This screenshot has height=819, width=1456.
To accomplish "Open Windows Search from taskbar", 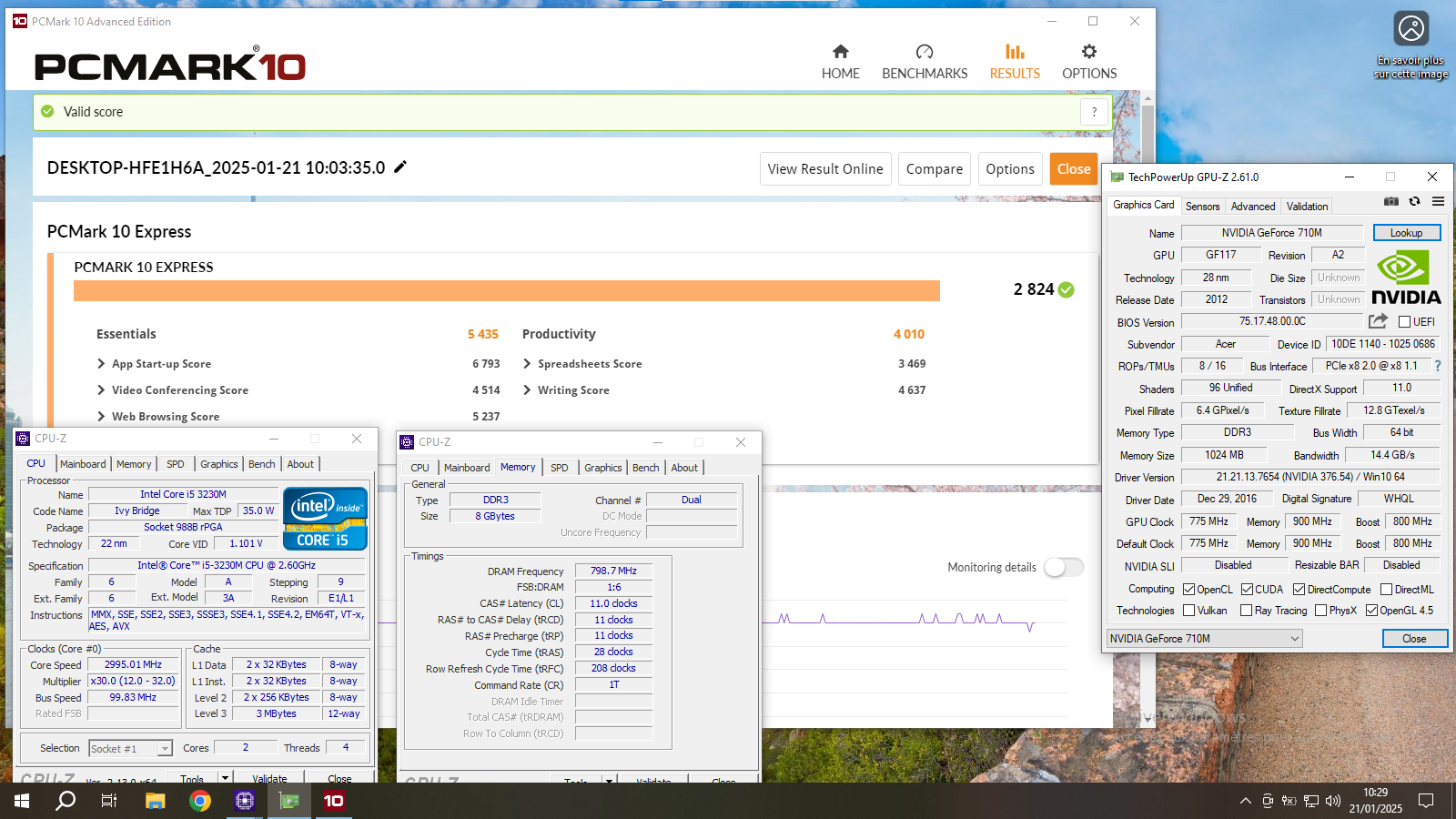I will pos(66,801).
